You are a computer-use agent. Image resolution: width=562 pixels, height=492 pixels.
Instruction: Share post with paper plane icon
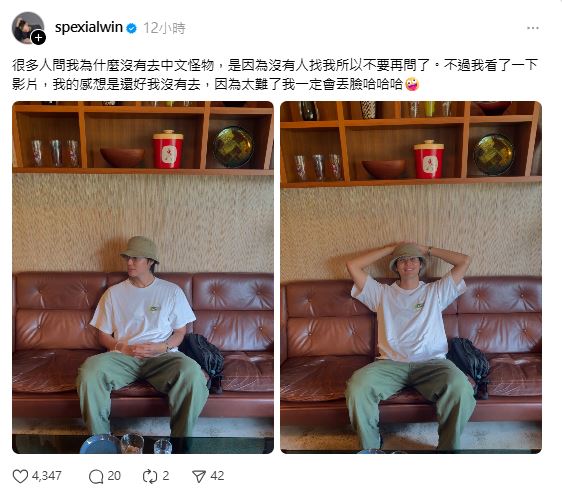199,476
